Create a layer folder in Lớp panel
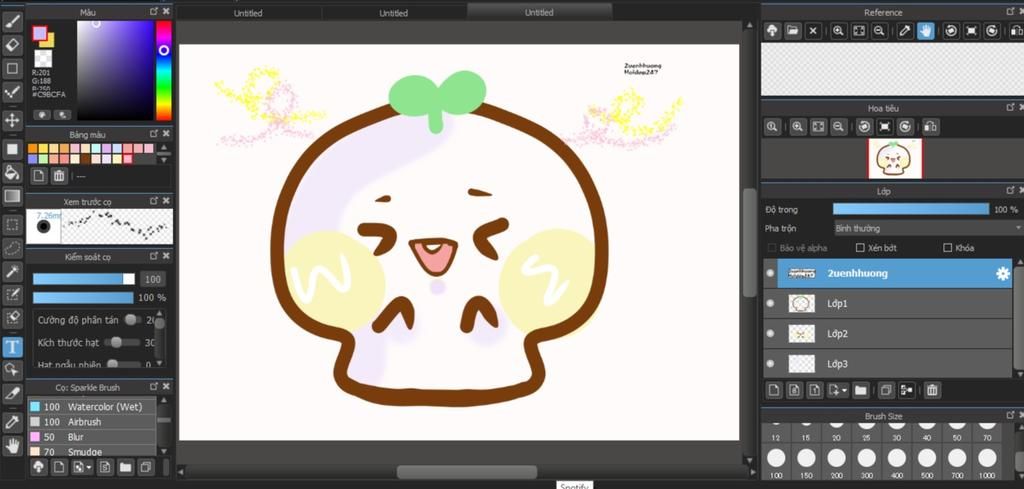Screen dimensions: 1024x489 click(860, 390)
